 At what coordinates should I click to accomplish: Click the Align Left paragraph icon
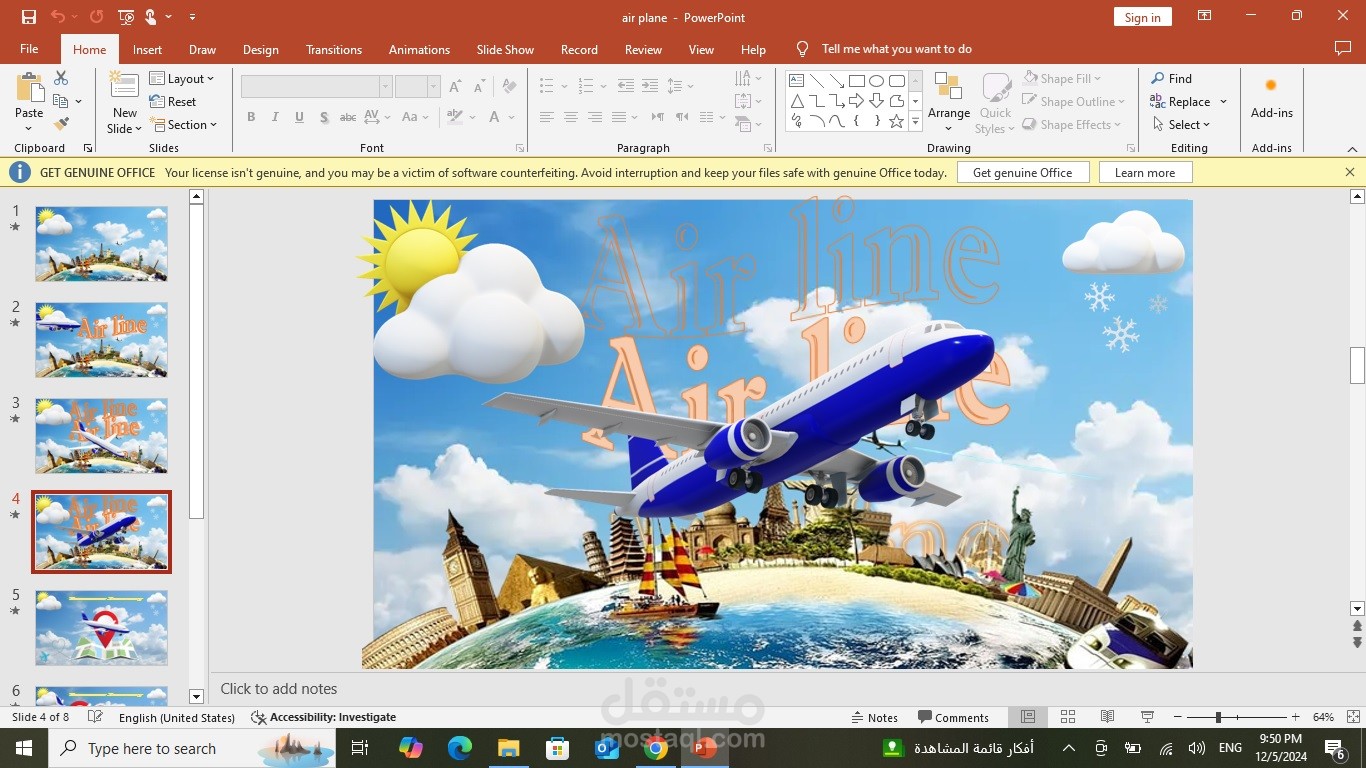pos(546,117)
